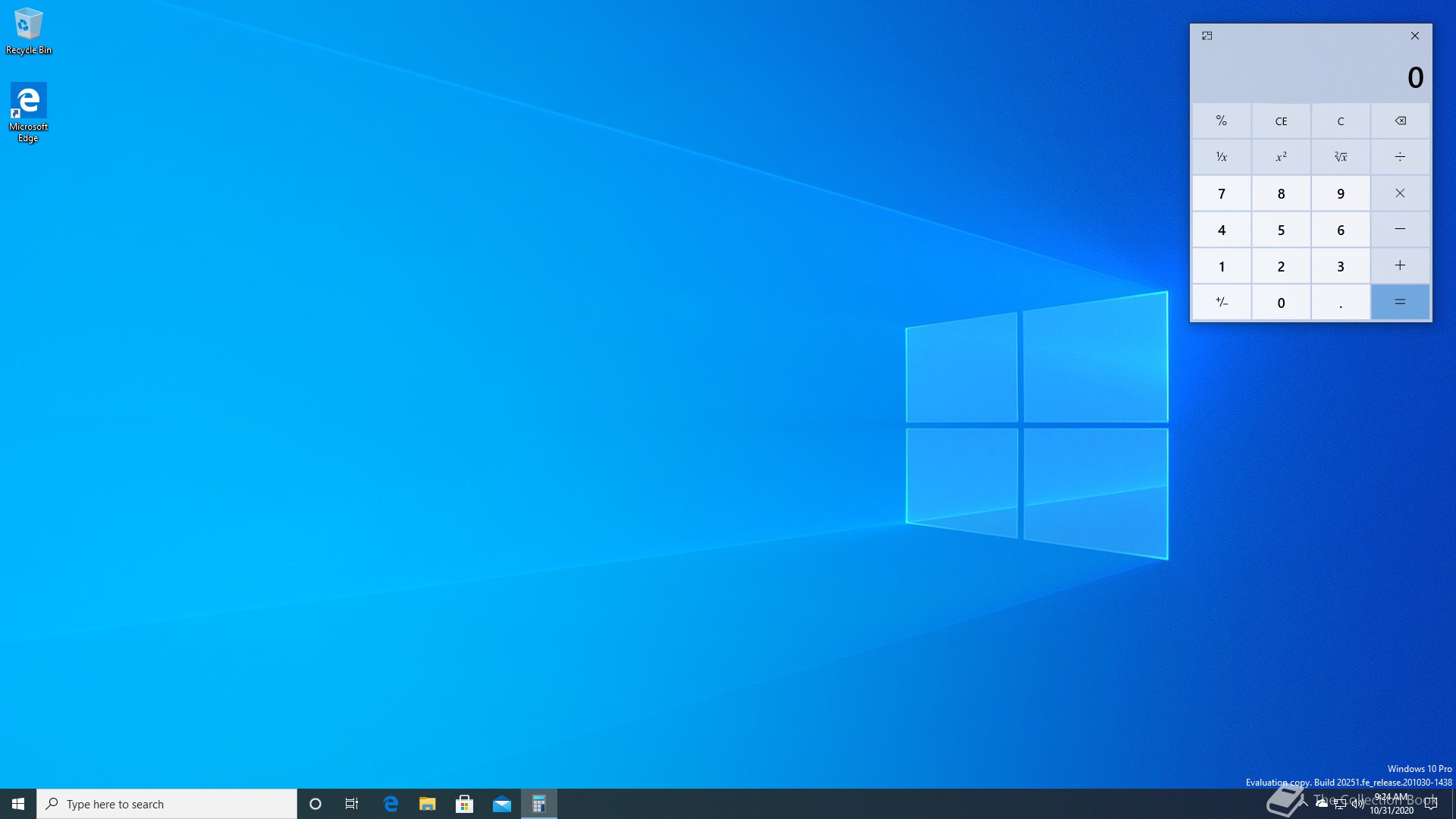Screen dimensions: 1456x819
Task: Show hidden system tray icons
Action: coord(1304,802)
